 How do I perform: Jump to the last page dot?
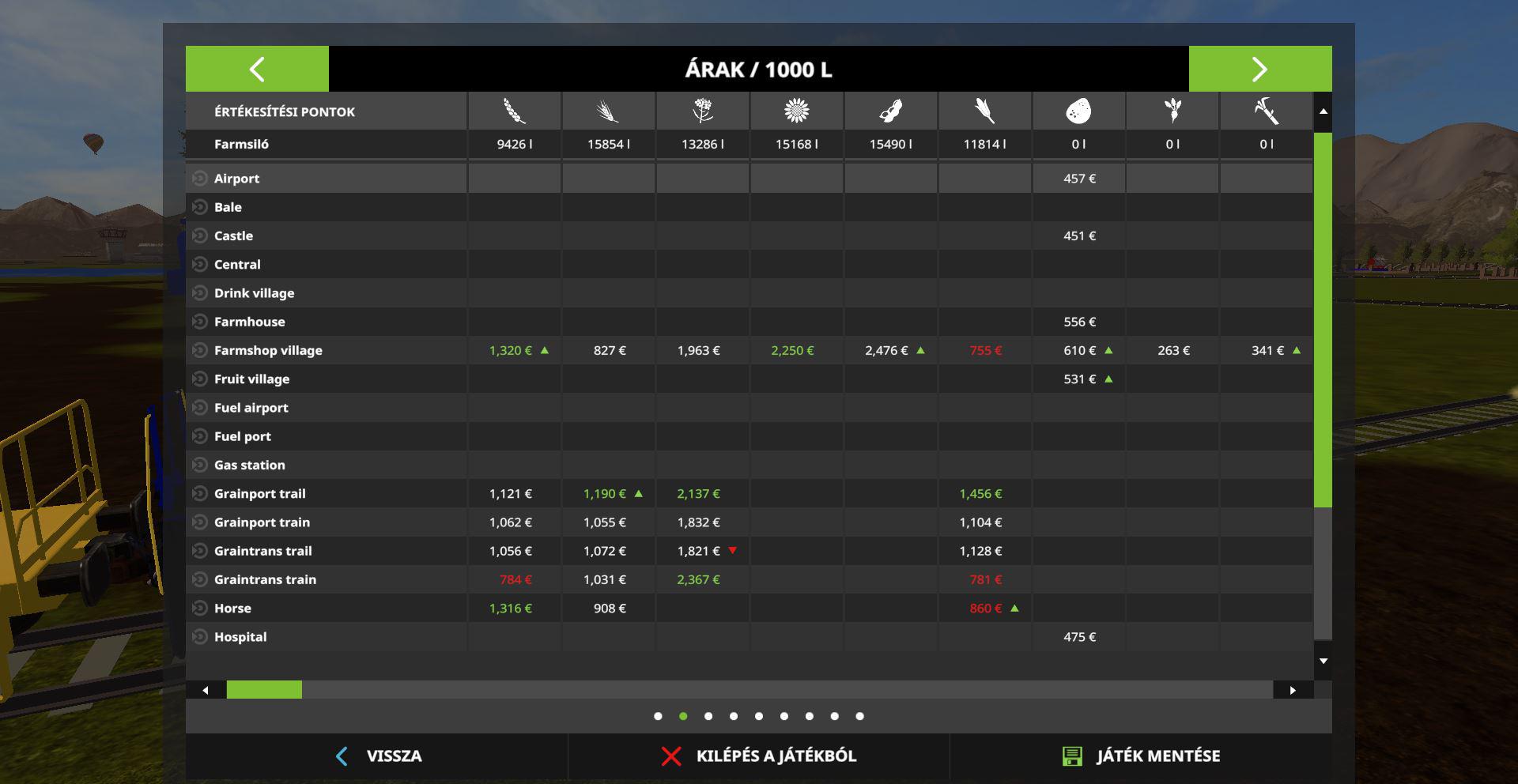tap(859, 716)
